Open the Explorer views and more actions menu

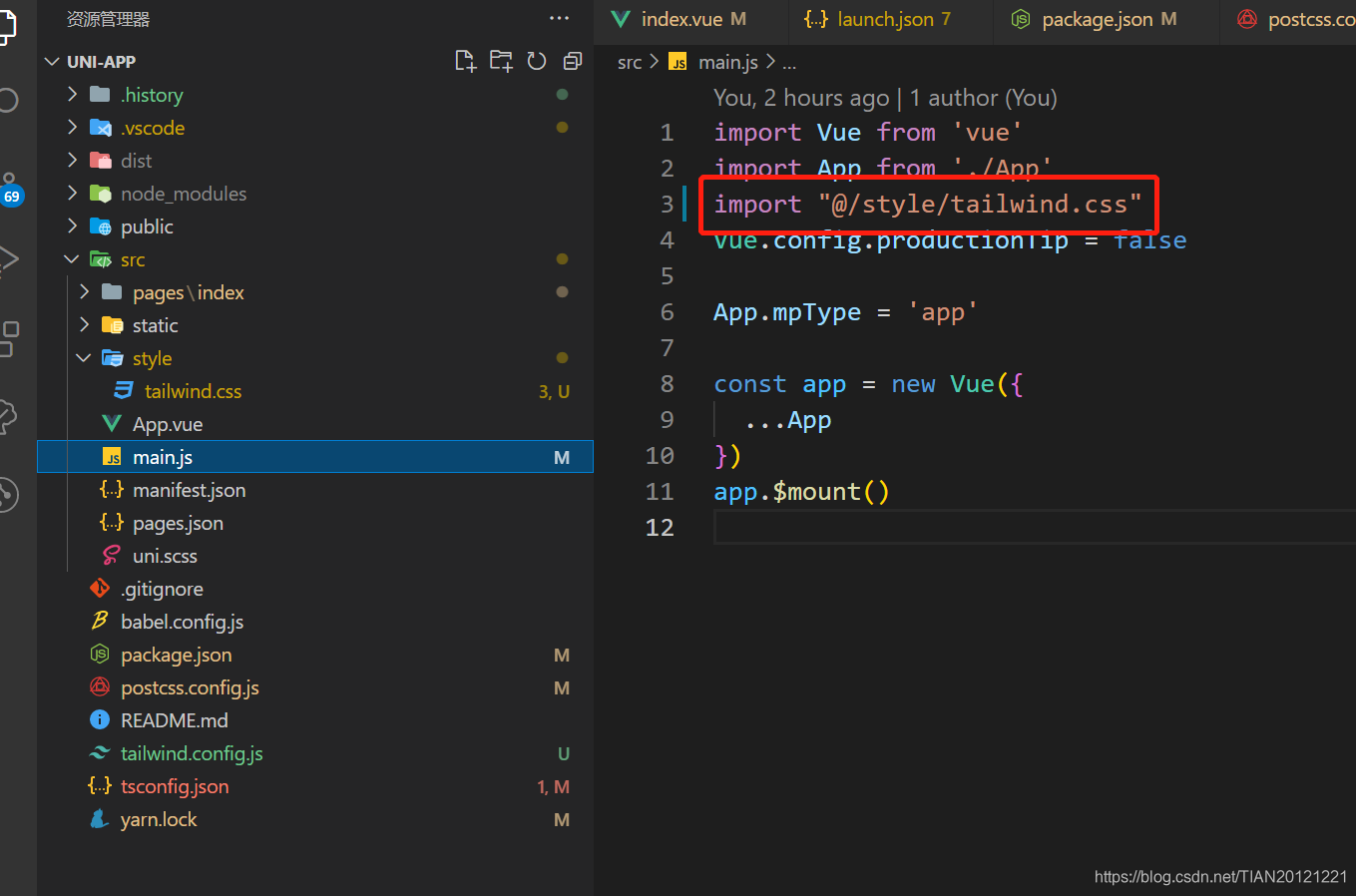(559, 17)
